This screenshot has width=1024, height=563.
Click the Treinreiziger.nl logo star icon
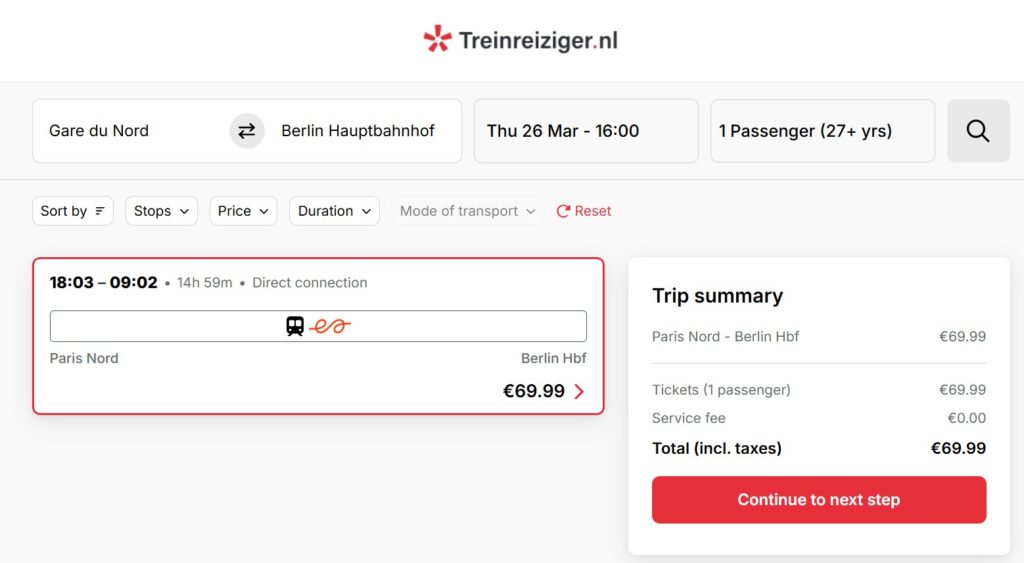(x=437, y=39)
